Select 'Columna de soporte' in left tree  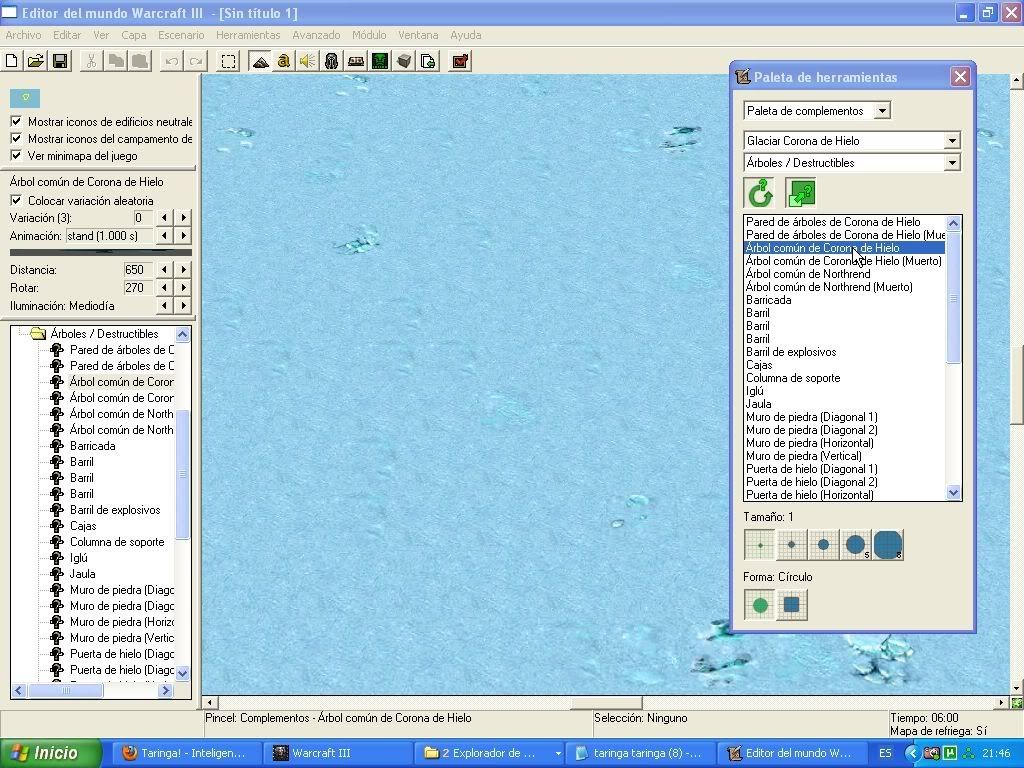(117, 542)
